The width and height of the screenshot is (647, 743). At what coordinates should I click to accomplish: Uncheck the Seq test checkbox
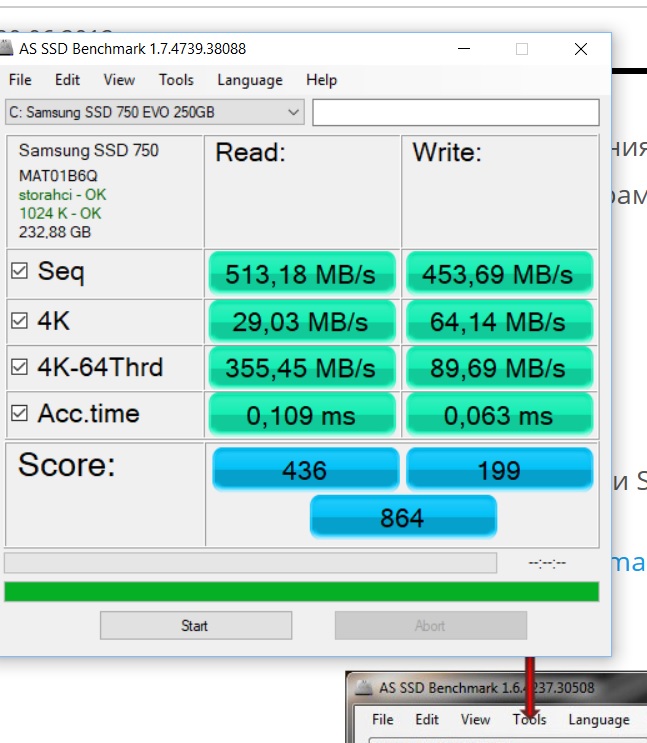(x=19, y=271)
